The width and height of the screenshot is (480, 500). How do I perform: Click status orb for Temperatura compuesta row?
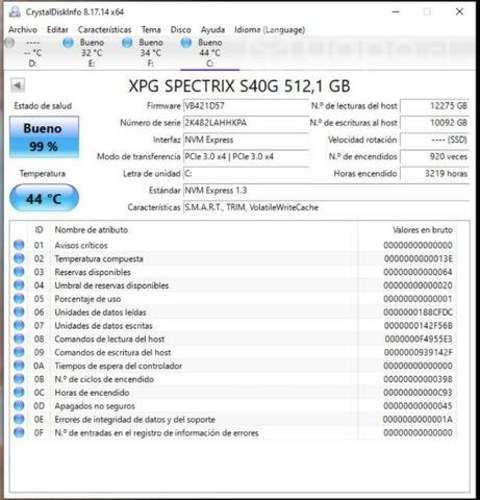(19, 258)
